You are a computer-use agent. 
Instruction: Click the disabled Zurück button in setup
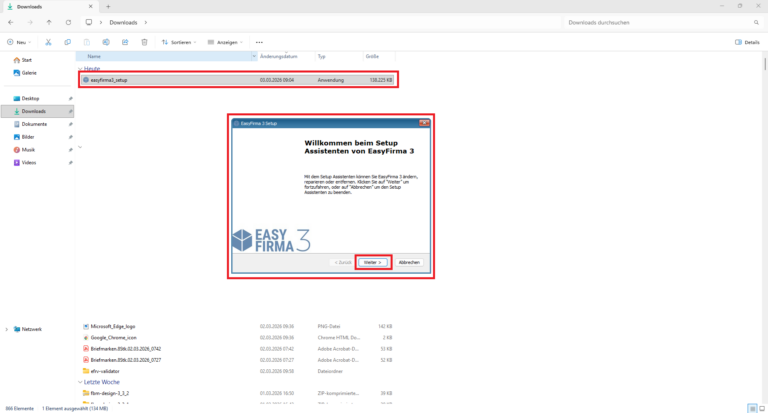click(342, 263)
